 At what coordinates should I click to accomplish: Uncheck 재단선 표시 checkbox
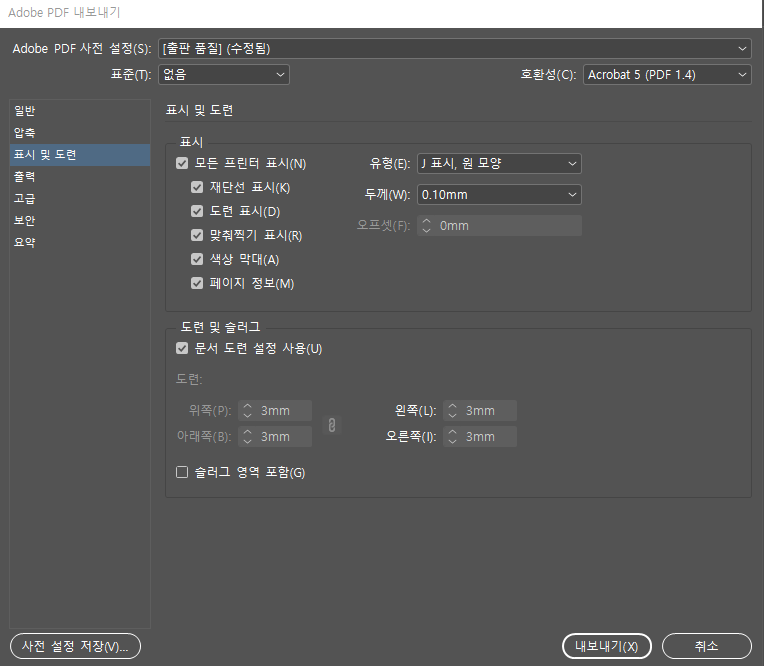pos(197,187)
